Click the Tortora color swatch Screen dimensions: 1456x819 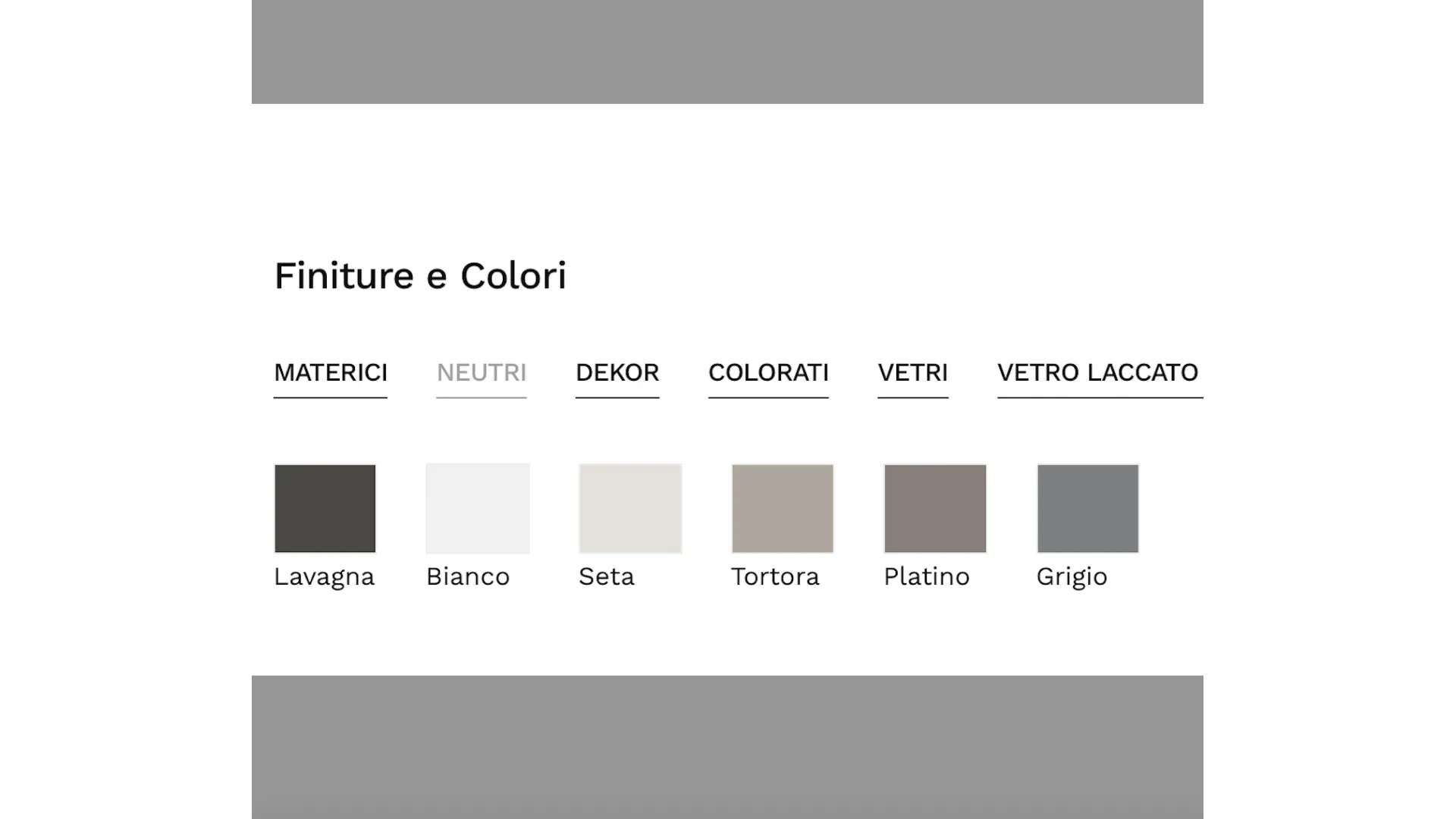[783, 508]
